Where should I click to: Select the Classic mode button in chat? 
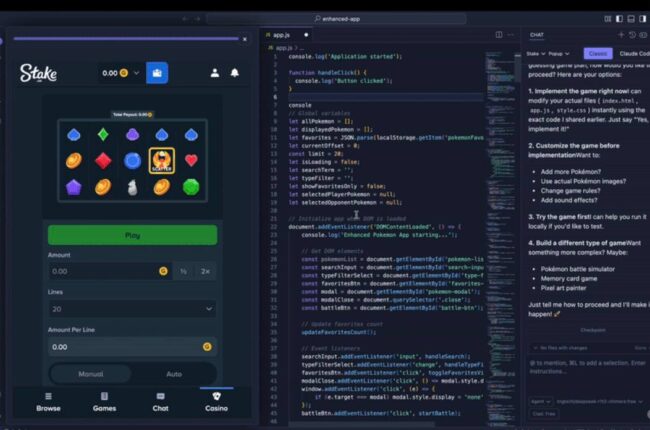pos(597,53)
